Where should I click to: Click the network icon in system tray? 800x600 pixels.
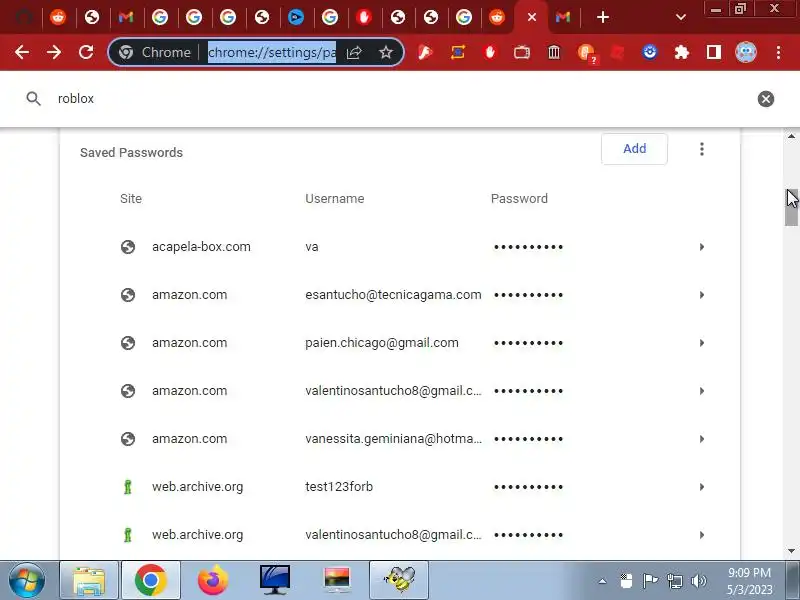pos(674,581)
